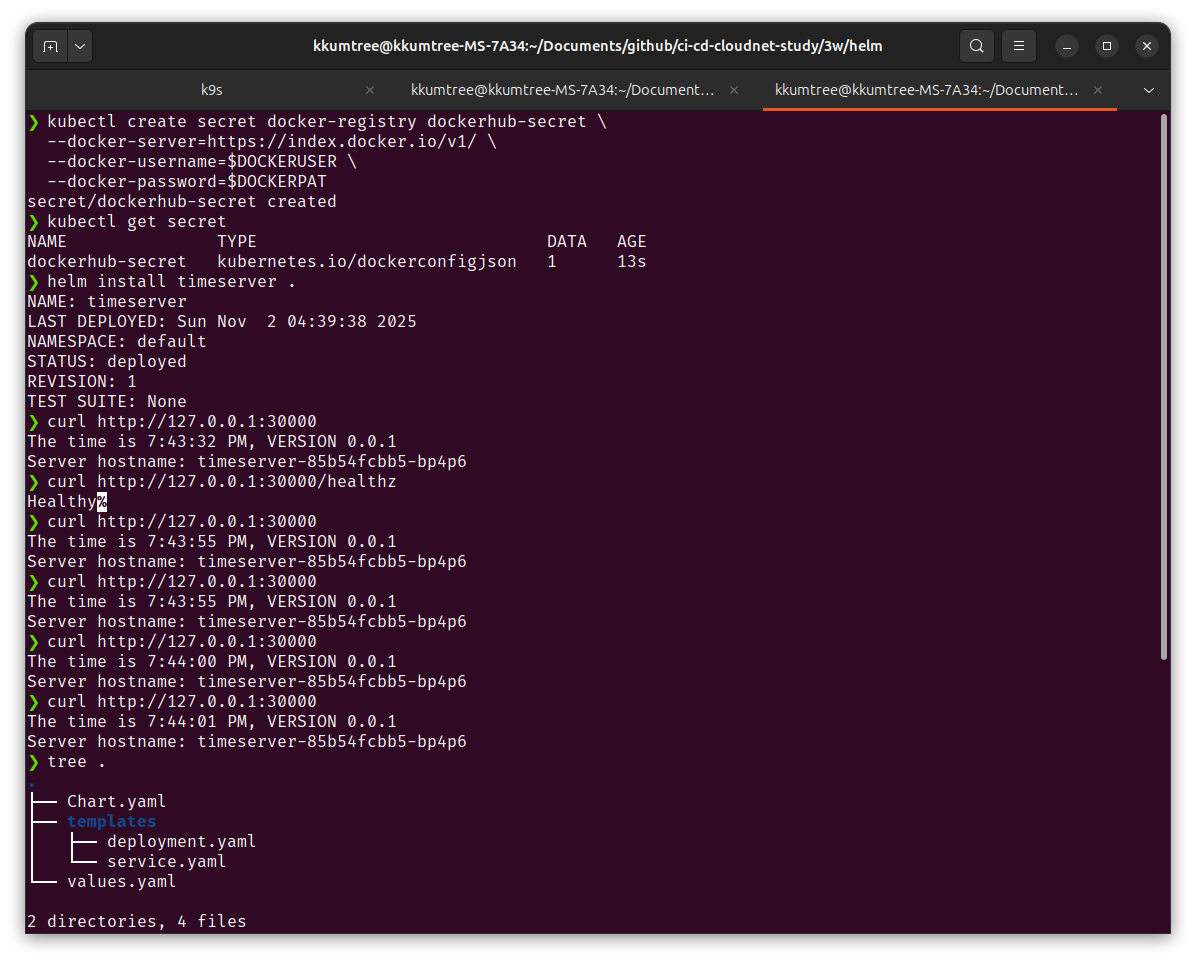
Task: Close the middle kkumtree terminal tab
Action: (734, 90)
